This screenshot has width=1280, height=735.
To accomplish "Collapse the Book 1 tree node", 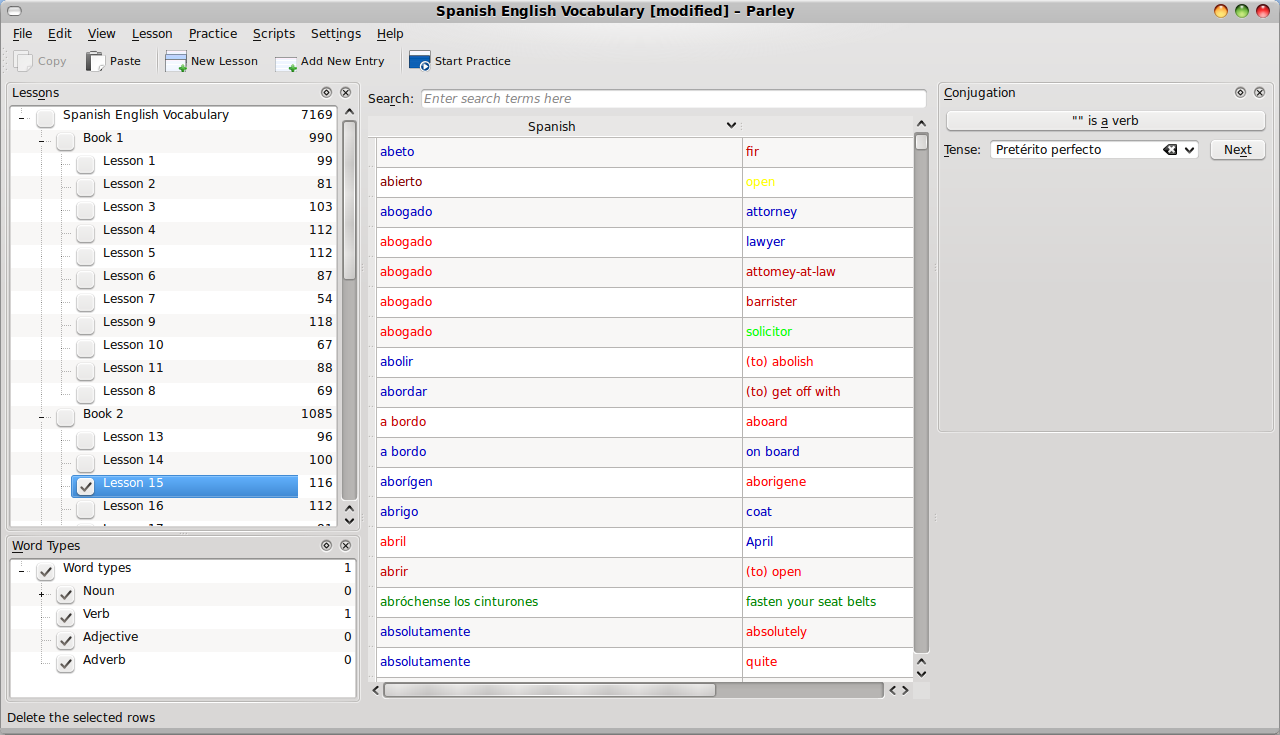I will click(41, 141).
